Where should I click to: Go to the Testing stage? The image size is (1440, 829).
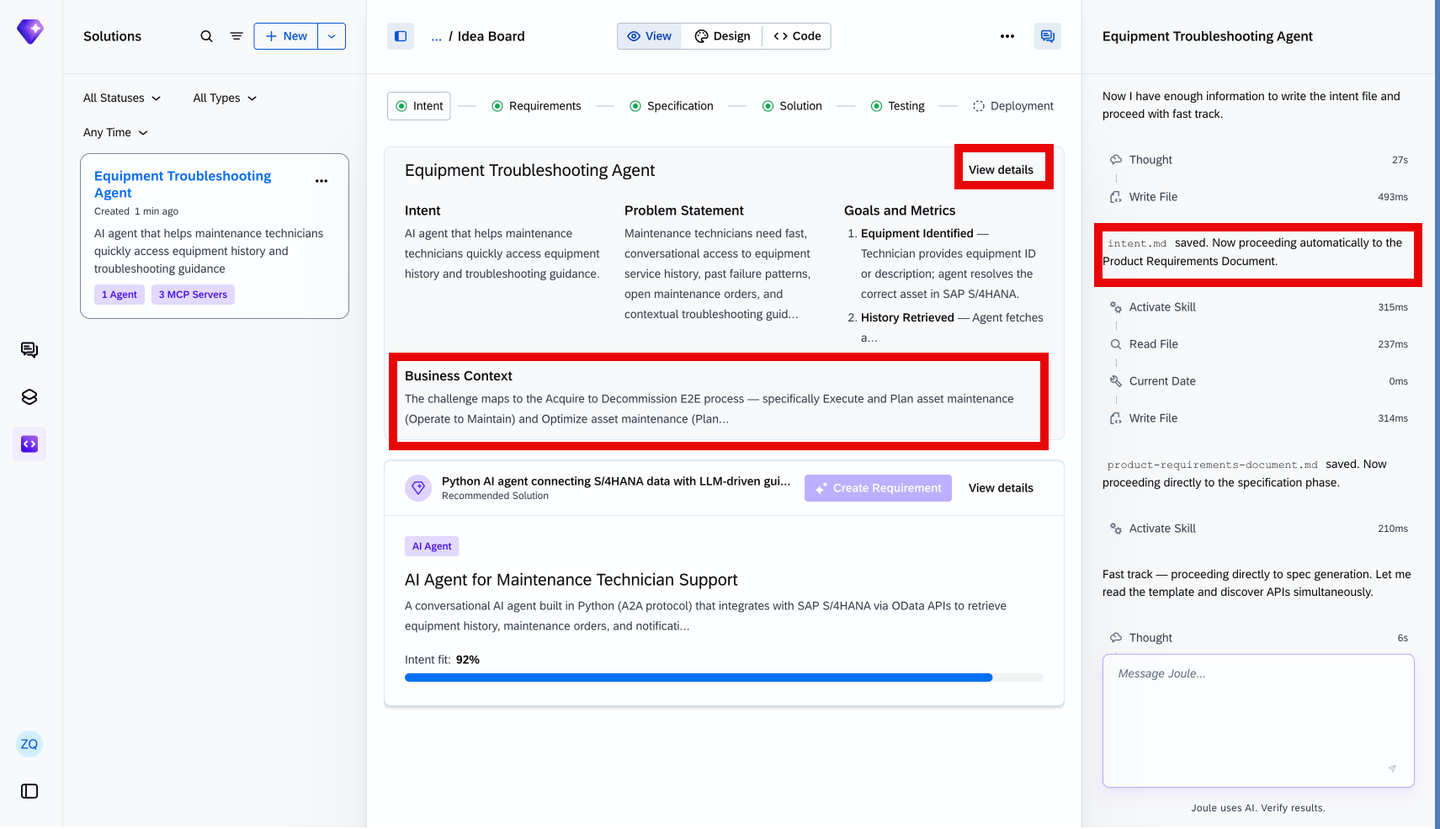[x=898, y=106]
